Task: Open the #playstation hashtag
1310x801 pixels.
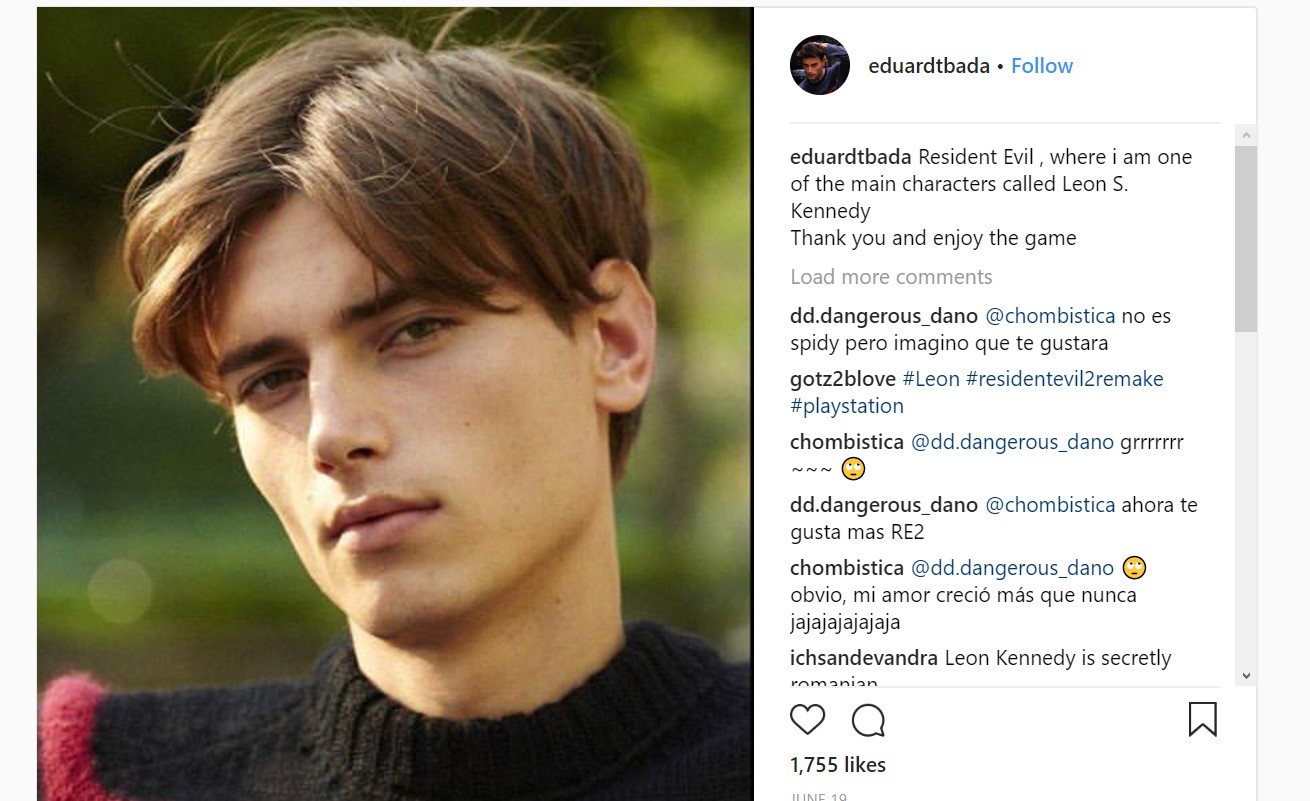Action: 846,406
